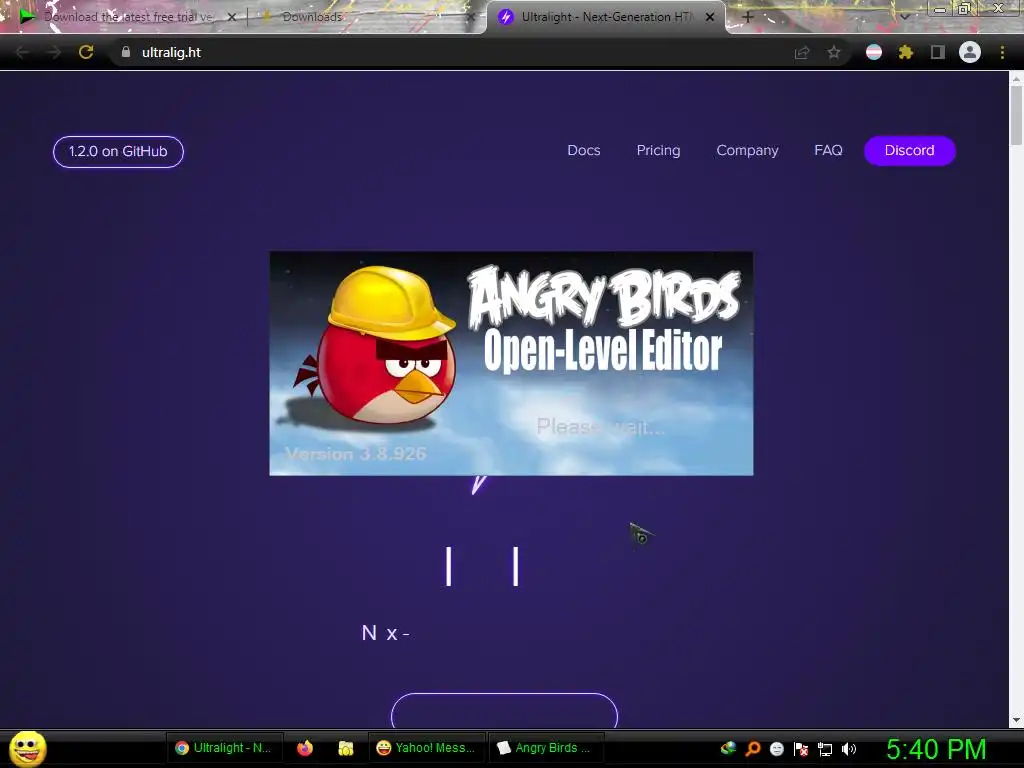Open the FAQ navigation link

828,150
